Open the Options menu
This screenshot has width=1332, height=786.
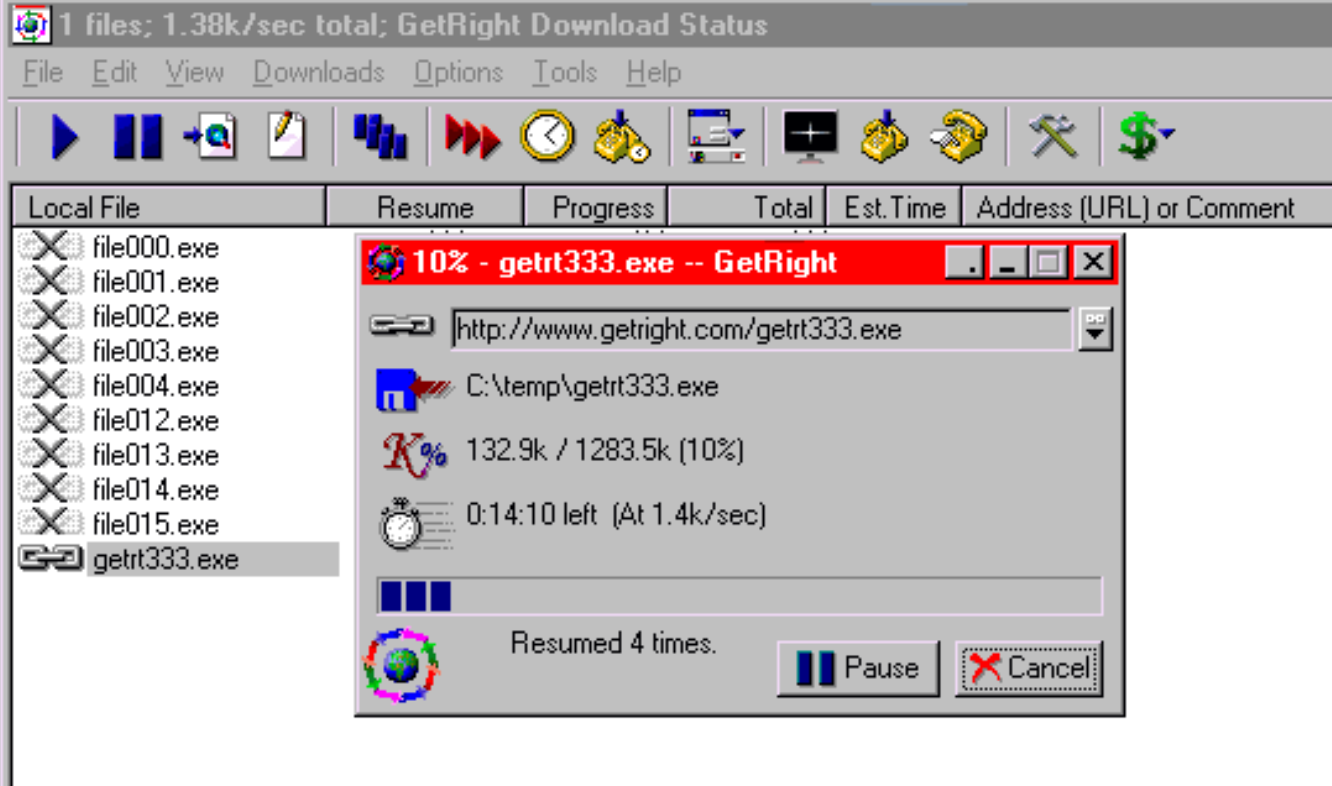pos(458,73)
